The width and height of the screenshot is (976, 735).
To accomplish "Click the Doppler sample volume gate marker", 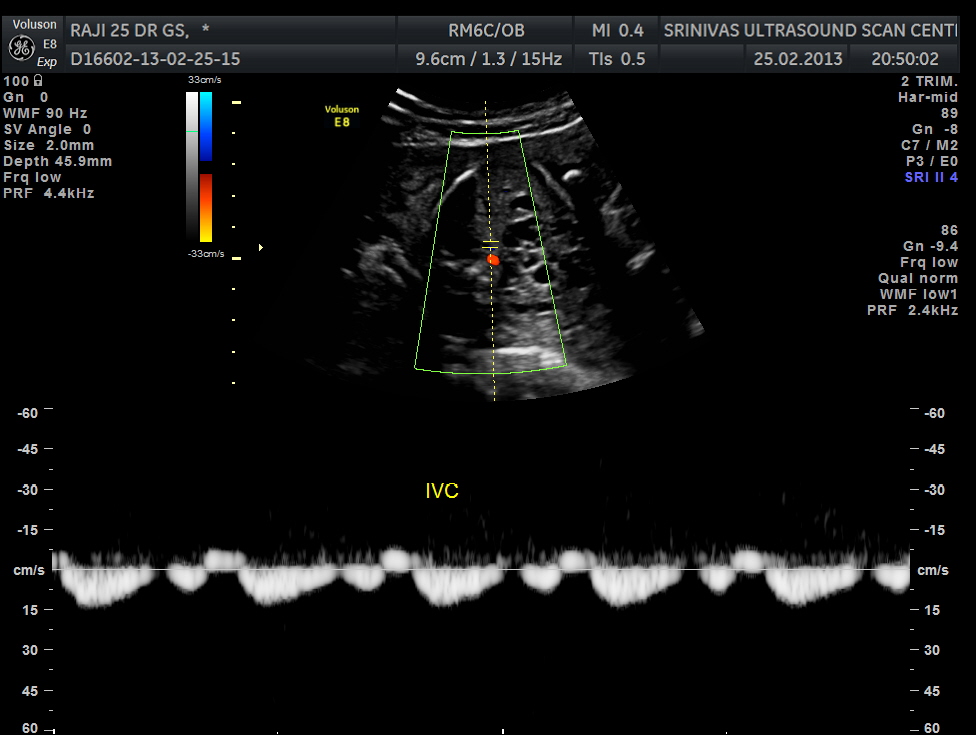I will coord(490,244).
